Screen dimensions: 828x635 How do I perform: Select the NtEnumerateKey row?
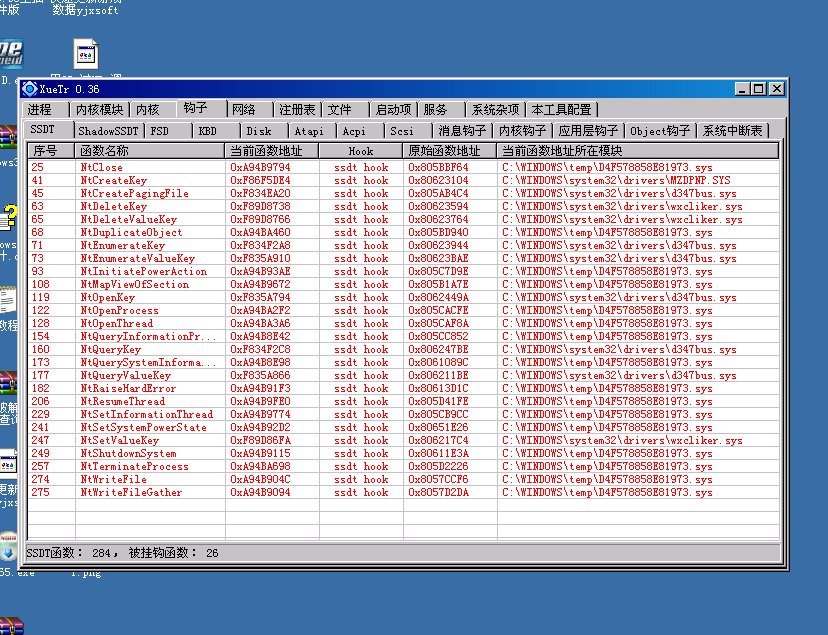403,245
